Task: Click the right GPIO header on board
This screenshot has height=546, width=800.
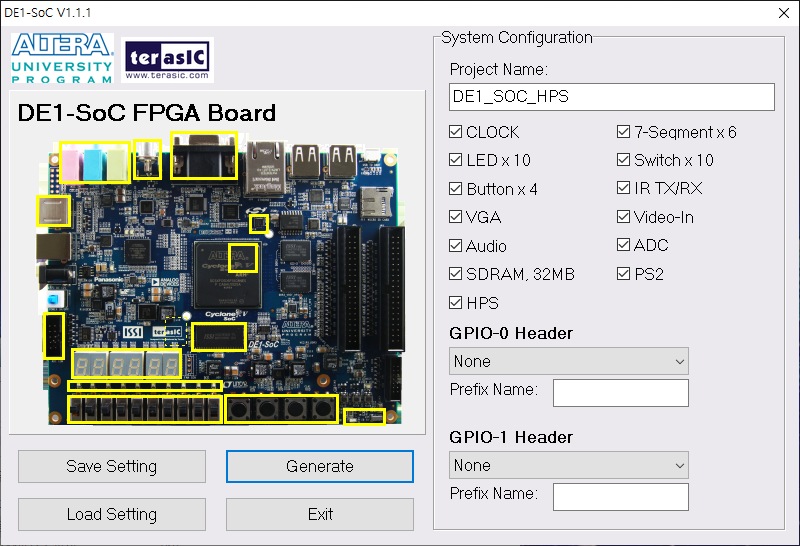Action: pyautogui.click(x=392, y=288)
